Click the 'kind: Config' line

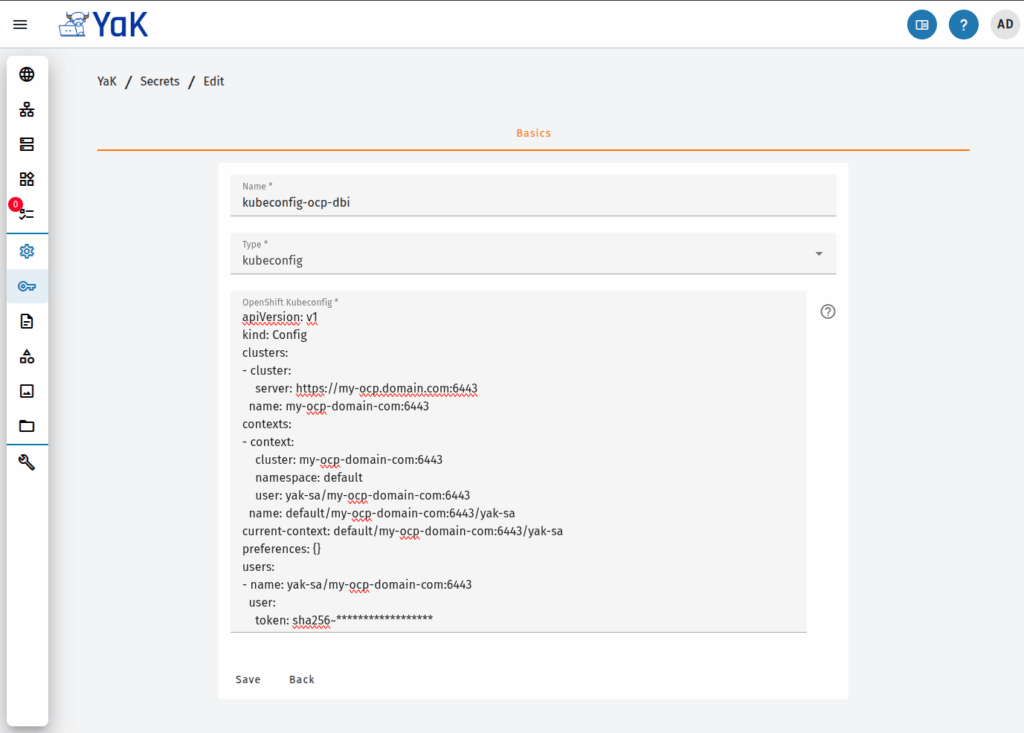pyautogui.click(x=274, y=335)
